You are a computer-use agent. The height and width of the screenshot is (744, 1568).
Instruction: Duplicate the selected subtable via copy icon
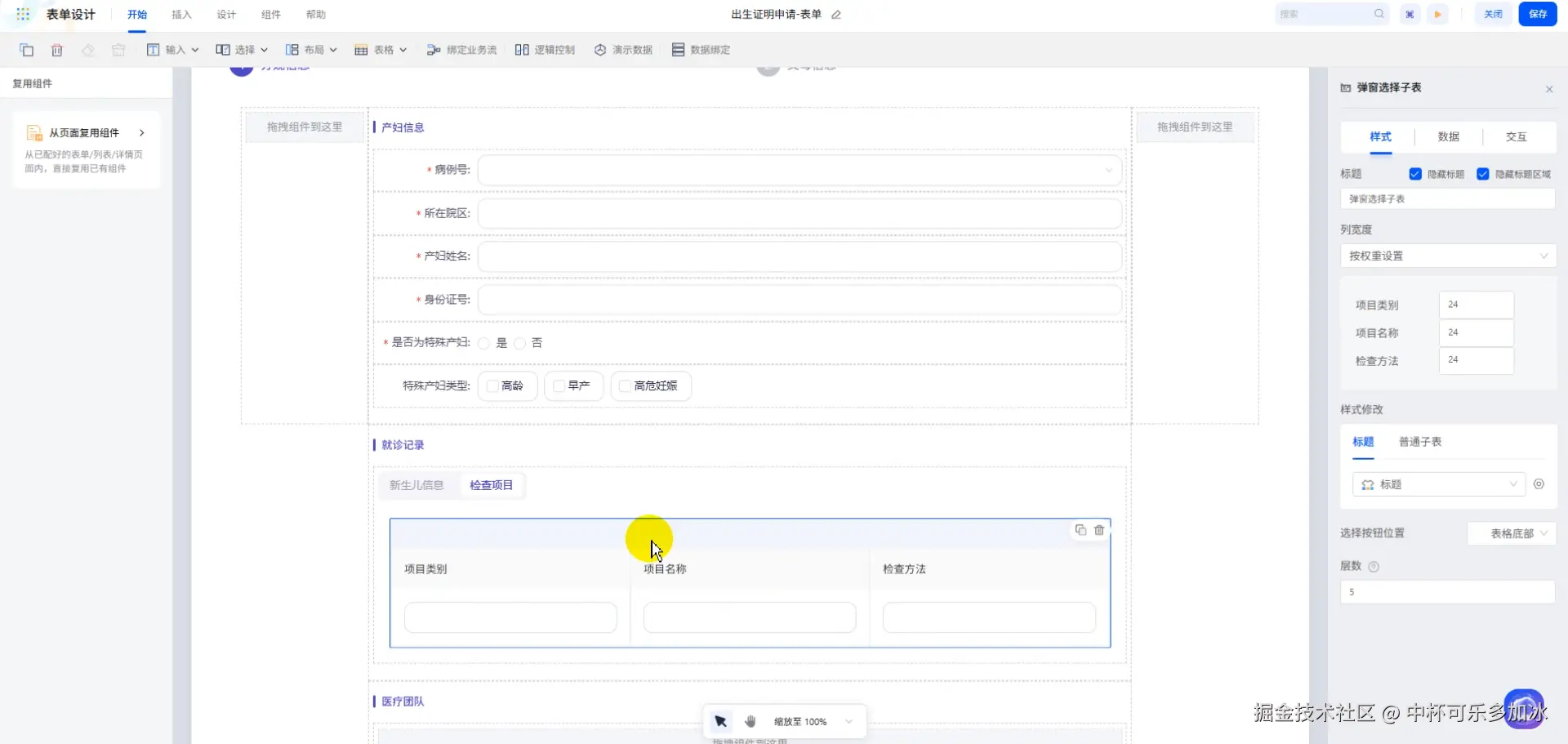(1080, 530)
